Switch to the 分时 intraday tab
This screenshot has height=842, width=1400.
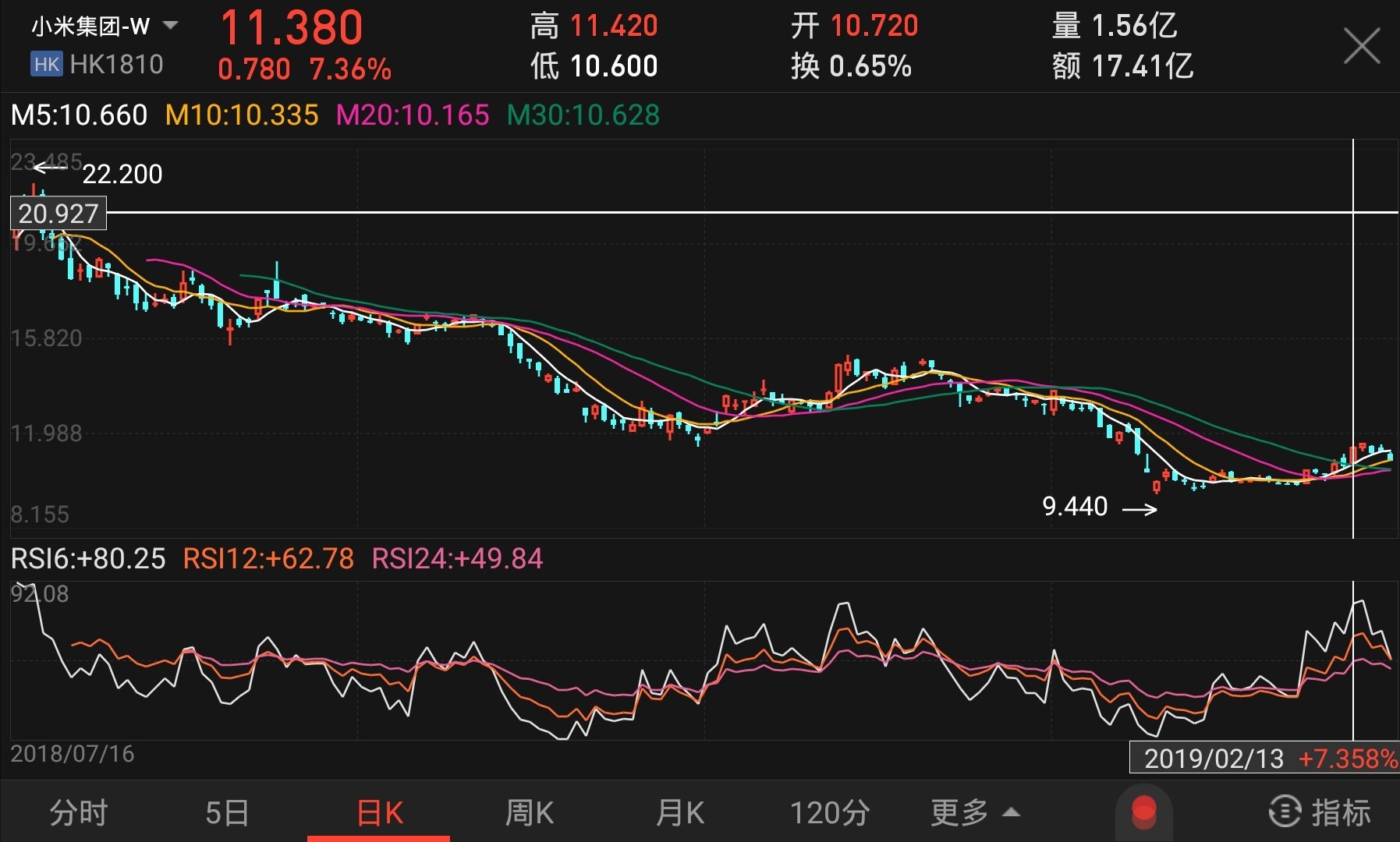tap(78, 812)
